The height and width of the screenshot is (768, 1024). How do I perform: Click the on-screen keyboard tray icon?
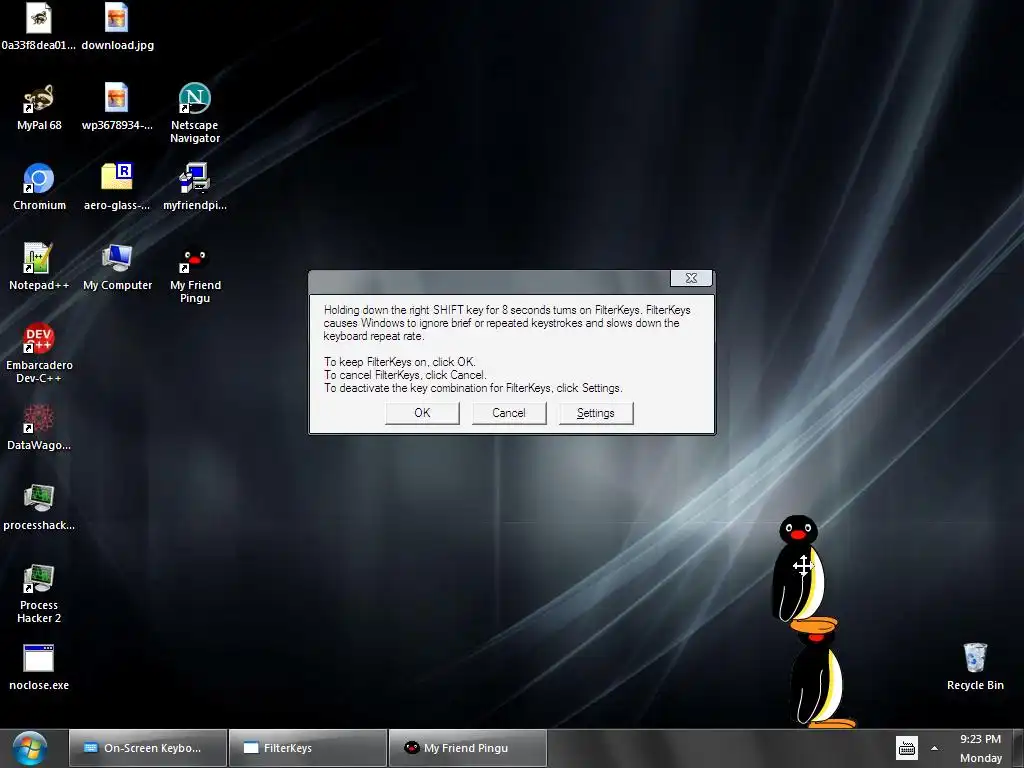pyautogui.click(x=906, y=748)
